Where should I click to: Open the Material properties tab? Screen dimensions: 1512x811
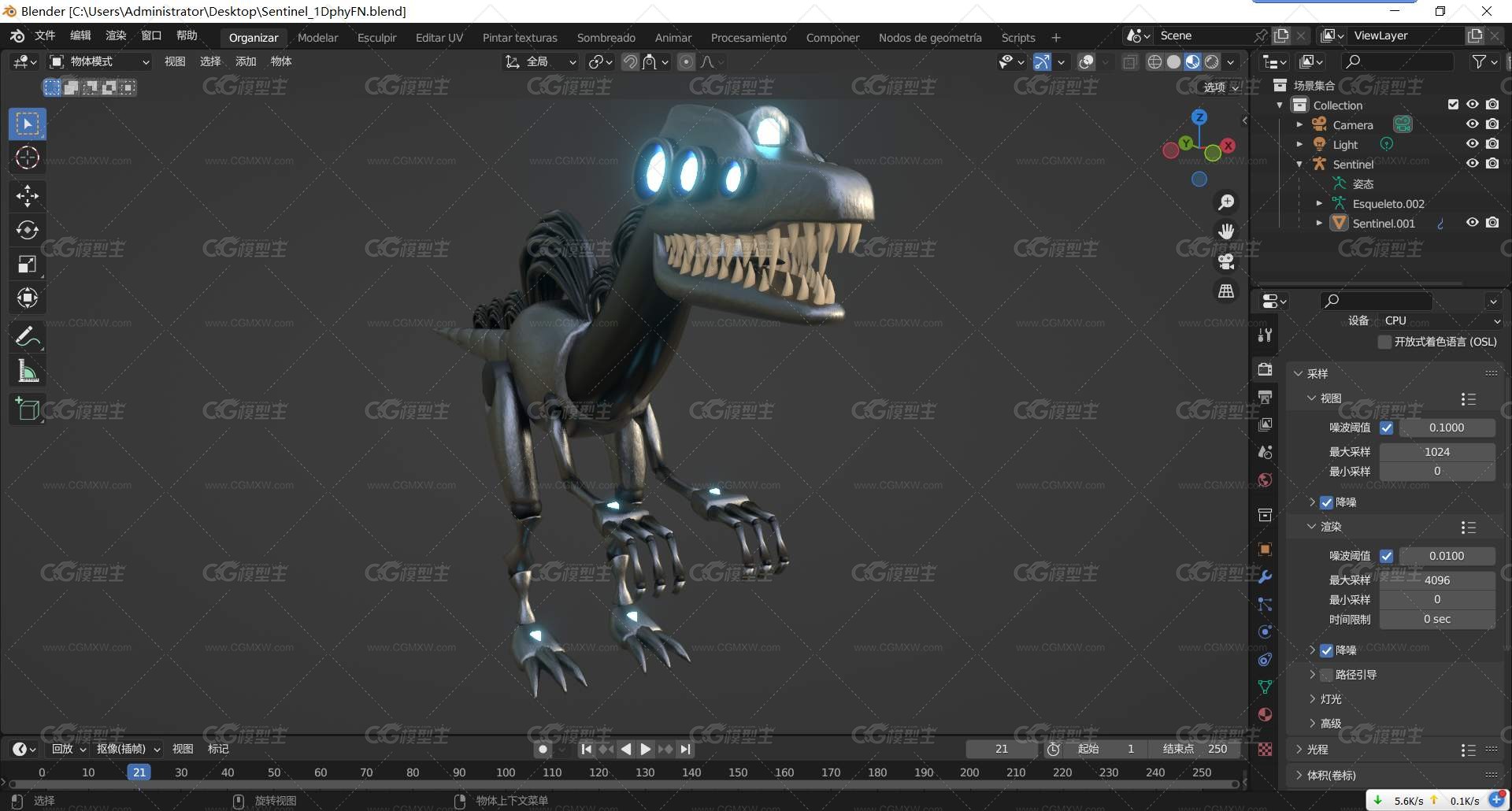coord(1265,714)
